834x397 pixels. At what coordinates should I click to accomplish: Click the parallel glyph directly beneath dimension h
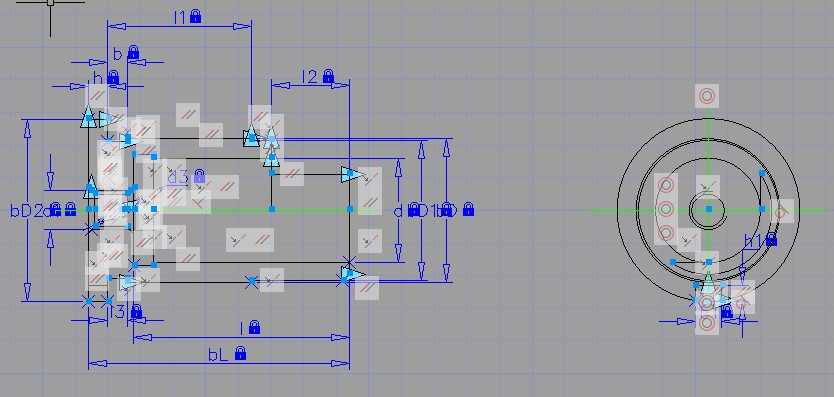[x=97, y=97]
